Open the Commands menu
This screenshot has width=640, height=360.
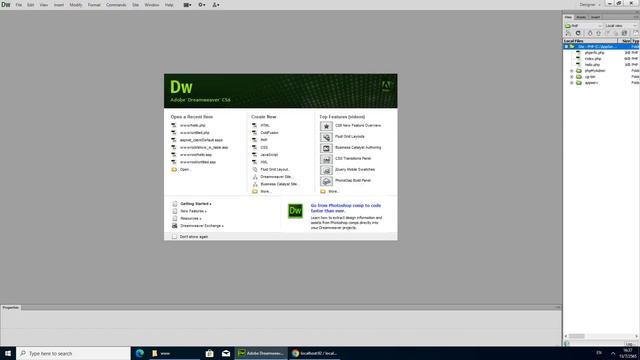(116, 5)
